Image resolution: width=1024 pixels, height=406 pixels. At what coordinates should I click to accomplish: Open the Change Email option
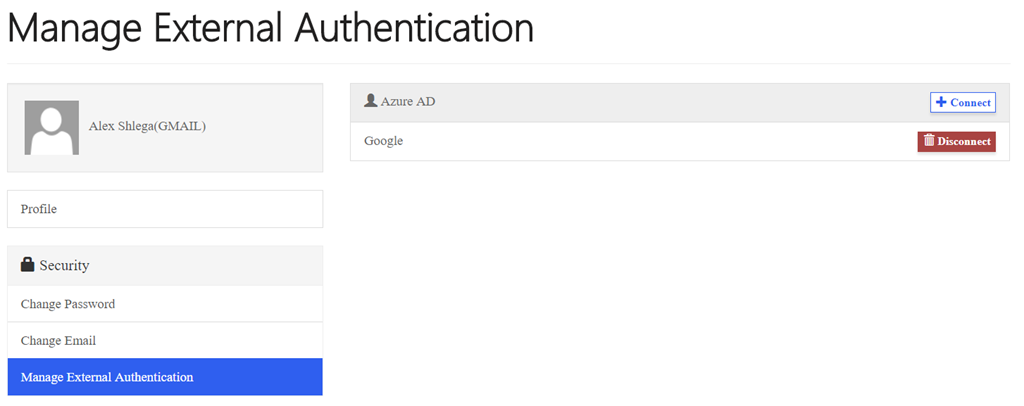(x=165, y=340)
